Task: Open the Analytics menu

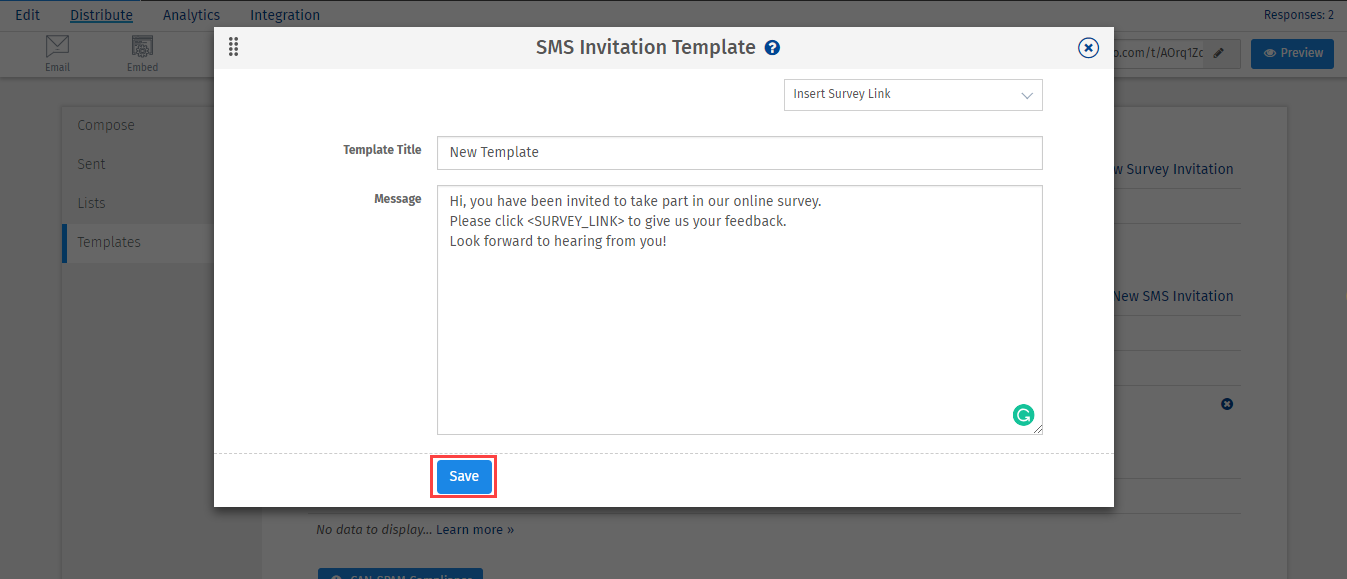Action: [190, 14]
